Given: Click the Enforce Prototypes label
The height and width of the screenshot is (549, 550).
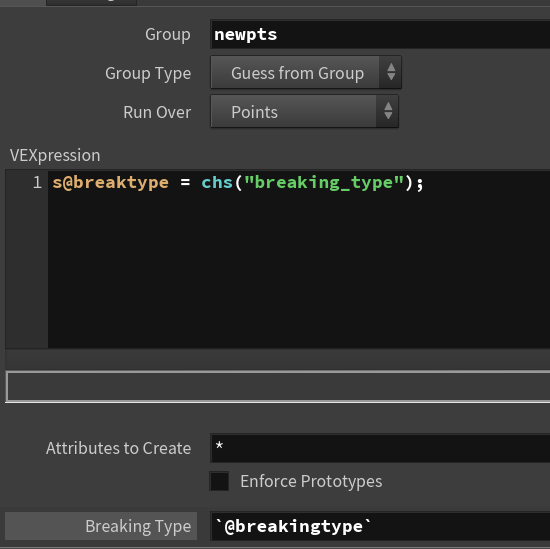Looking at the screenshot, I should point(311,481).
